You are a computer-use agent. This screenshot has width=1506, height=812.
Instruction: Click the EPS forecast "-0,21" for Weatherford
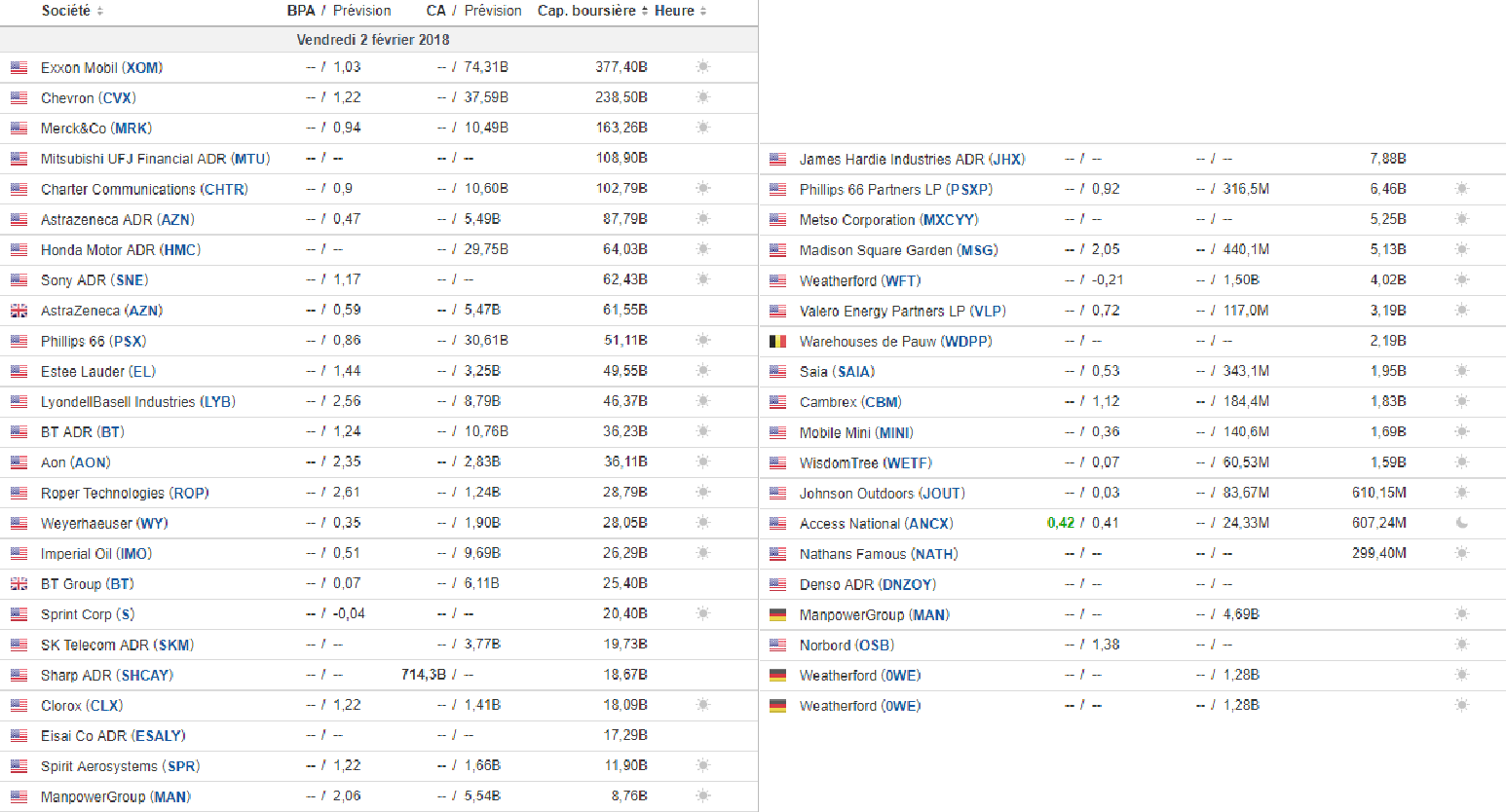1108,280
